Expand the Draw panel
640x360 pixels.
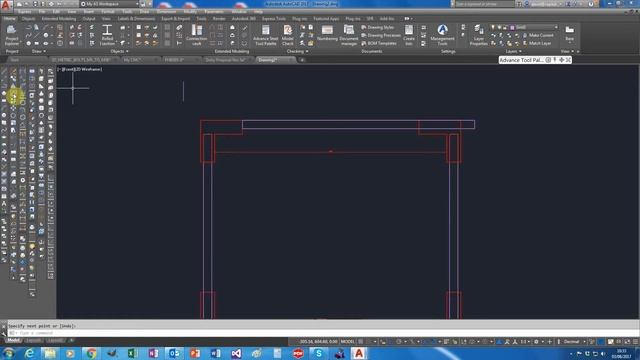pos(39,51)
